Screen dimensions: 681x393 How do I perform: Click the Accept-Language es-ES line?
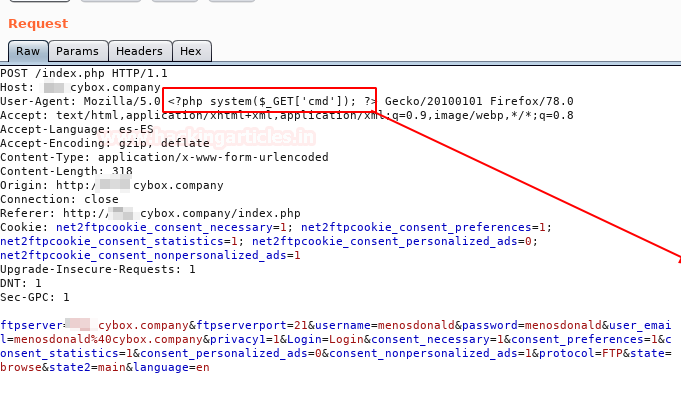[77, 129]
